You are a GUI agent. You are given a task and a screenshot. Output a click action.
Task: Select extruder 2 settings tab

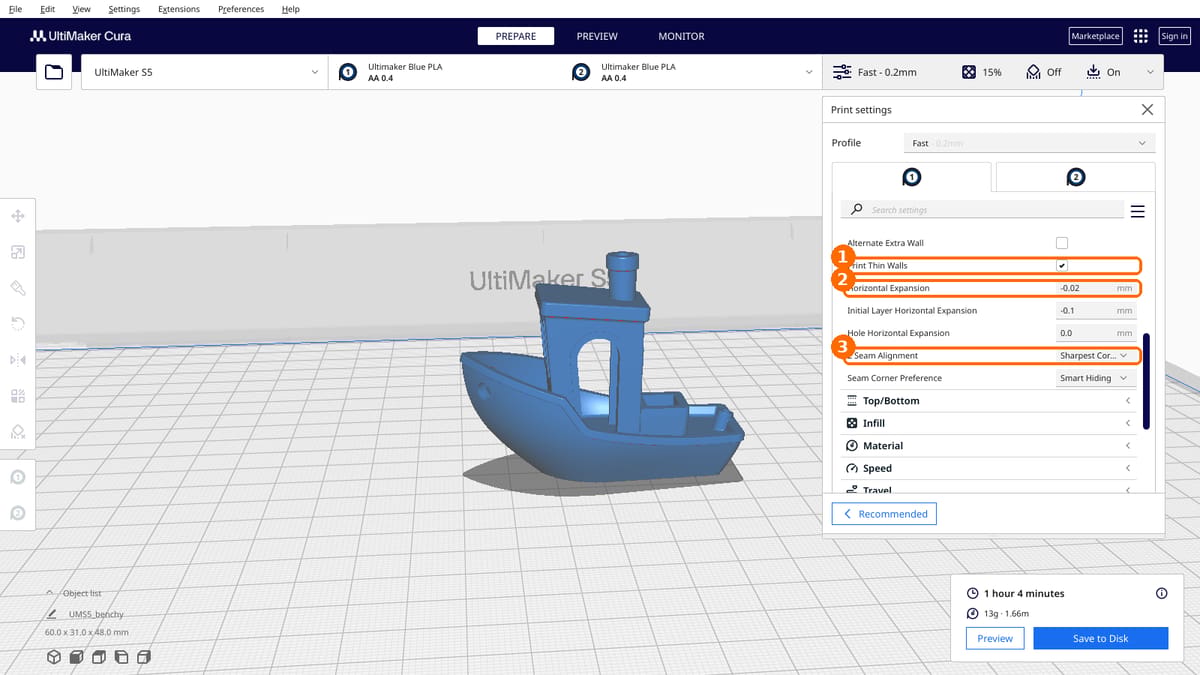pos(1075,177)
